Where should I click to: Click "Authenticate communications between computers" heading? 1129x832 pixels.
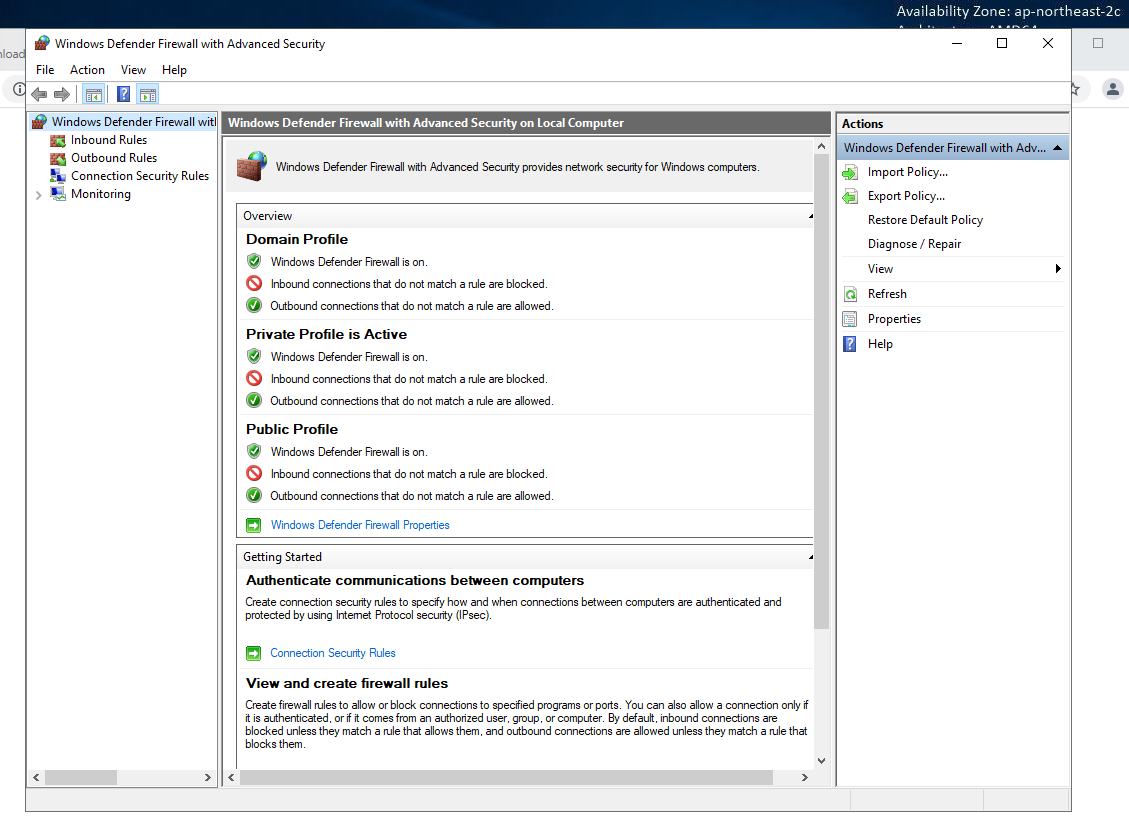click(x=415, y=581)
